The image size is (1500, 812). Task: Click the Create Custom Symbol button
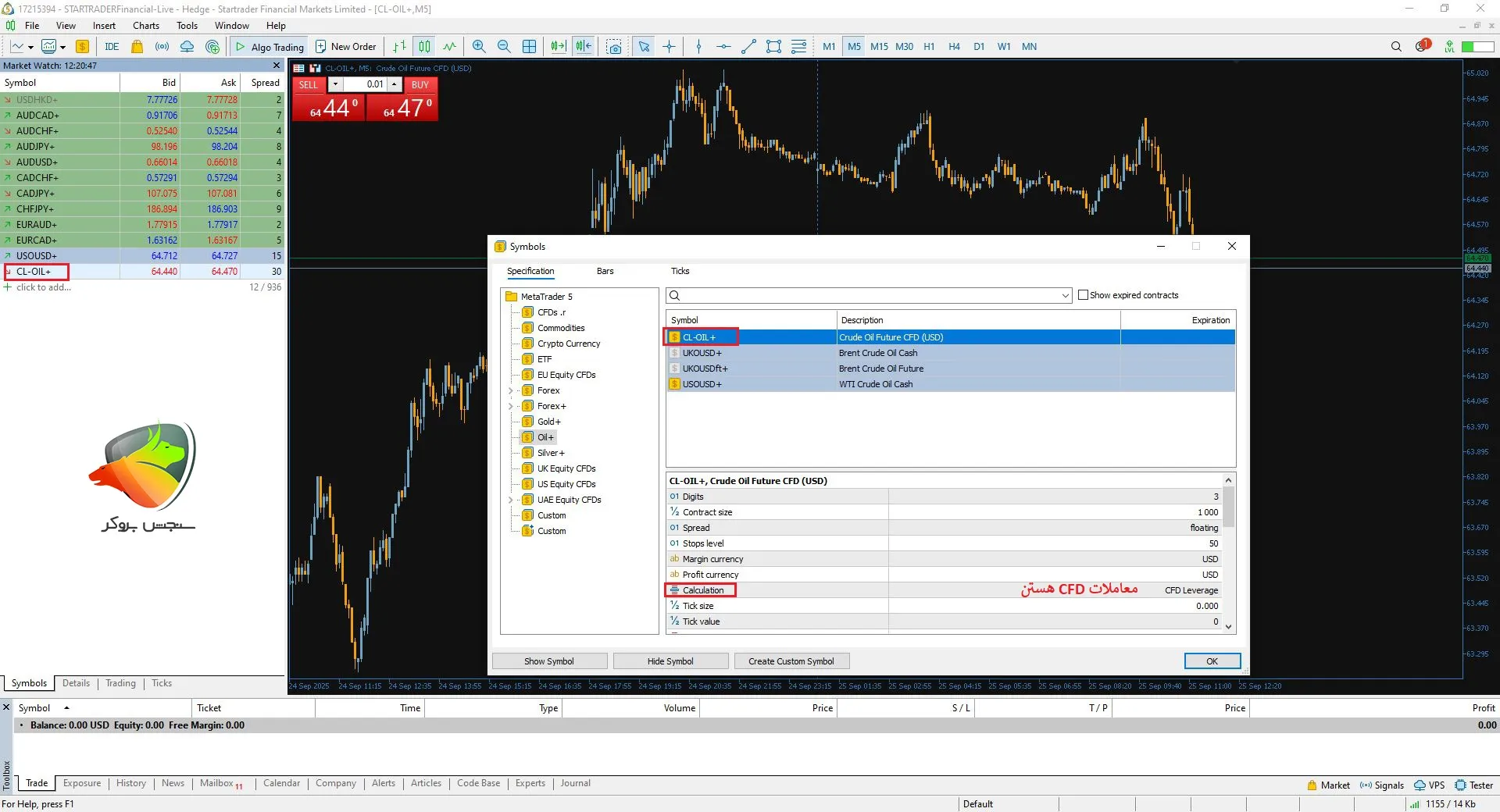pyautogui.click(x=791, y=661)
